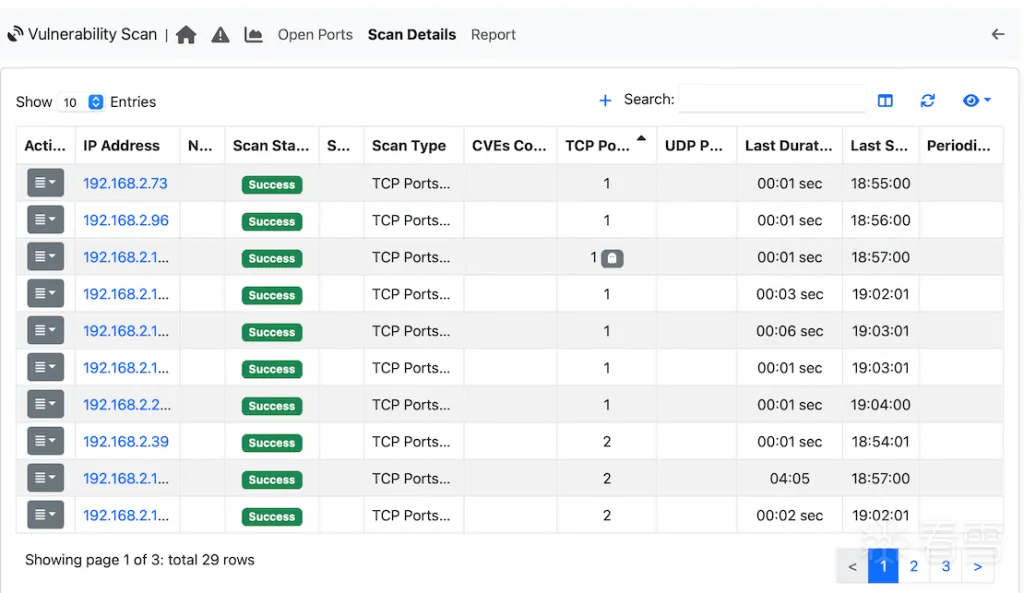Open action menu for 18:57:00 00:01 sec row
Image resolution: width=1024 pixels, height=593 pixels.
(x=45, y=257)
